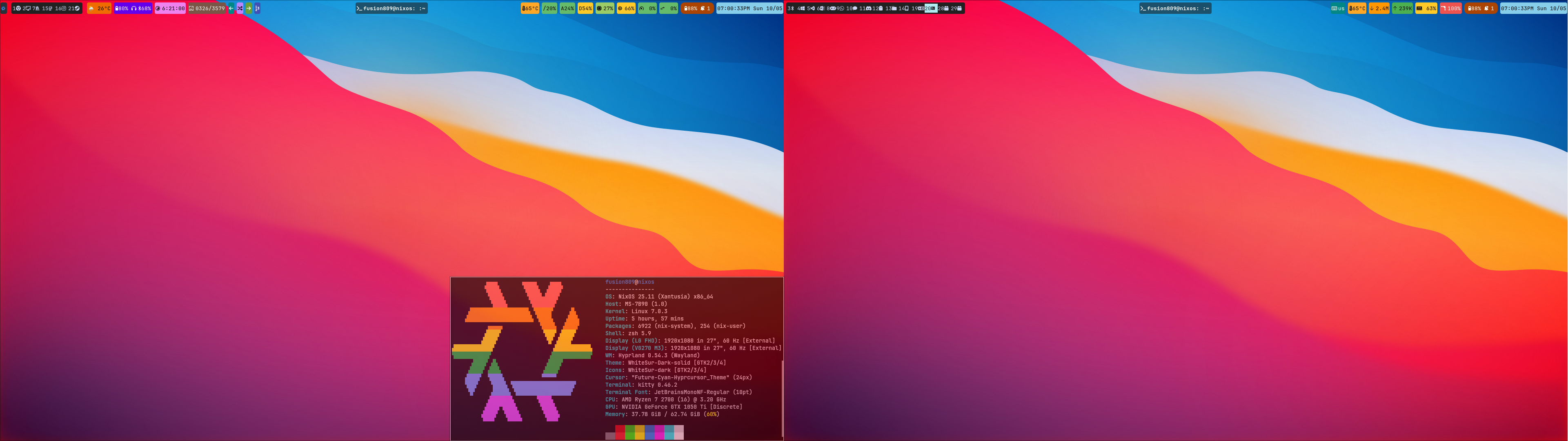
Task: Click the CPU chip 27% module
Action: coord(605,9)
